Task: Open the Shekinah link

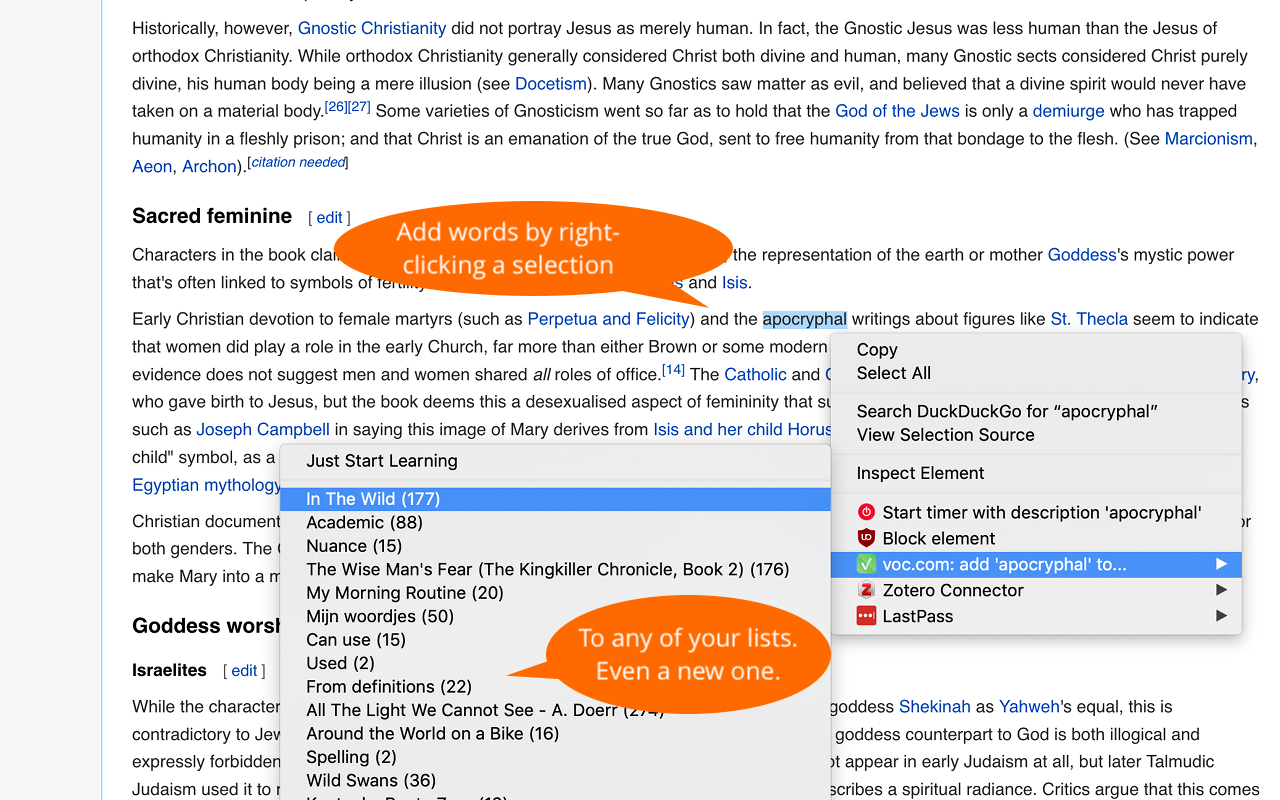Action: 935,707
